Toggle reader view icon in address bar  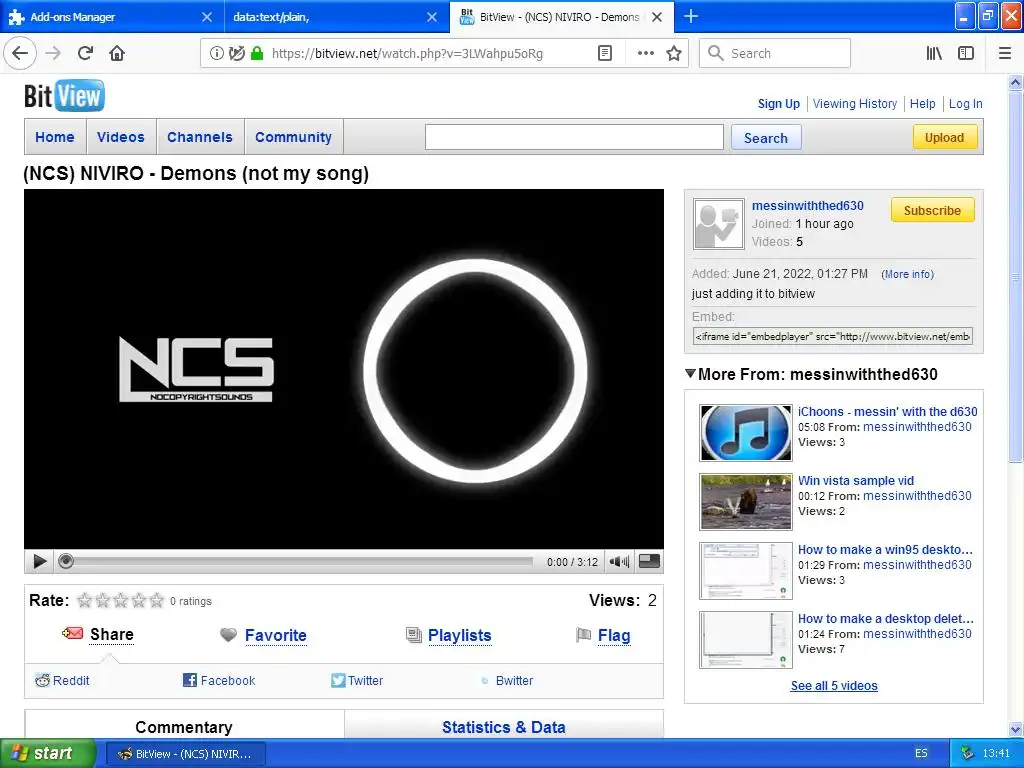(605, 54)
